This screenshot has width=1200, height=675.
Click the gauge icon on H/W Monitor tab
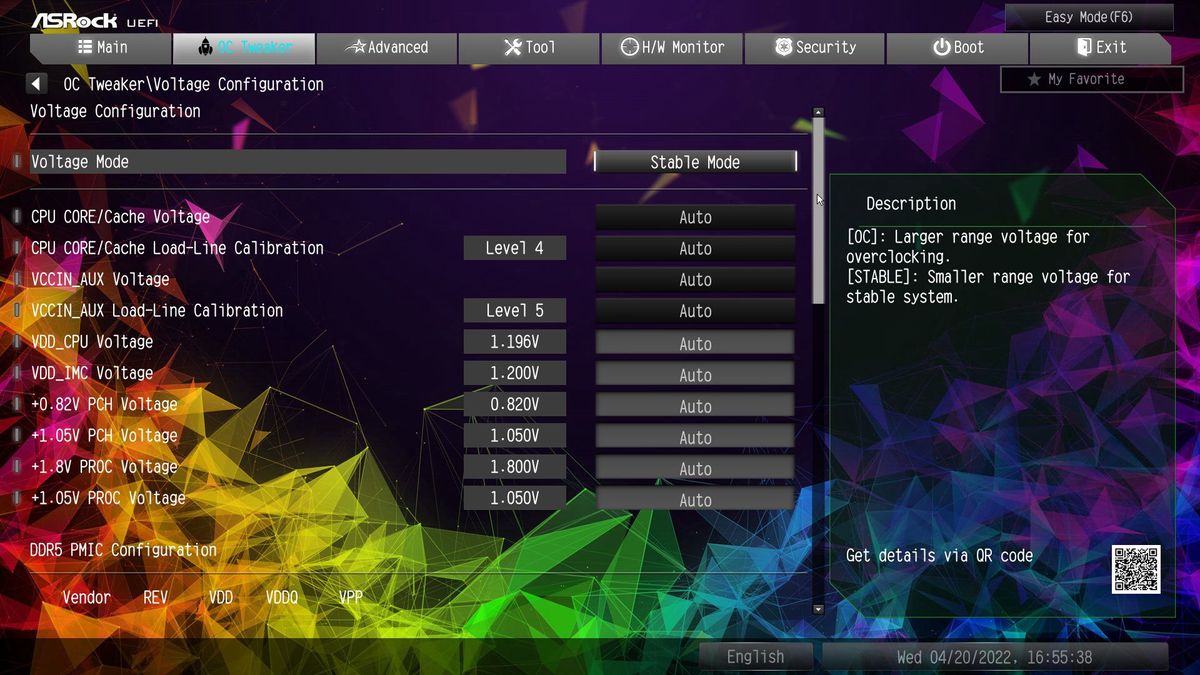pyautogui.click(x=629, y=47)
